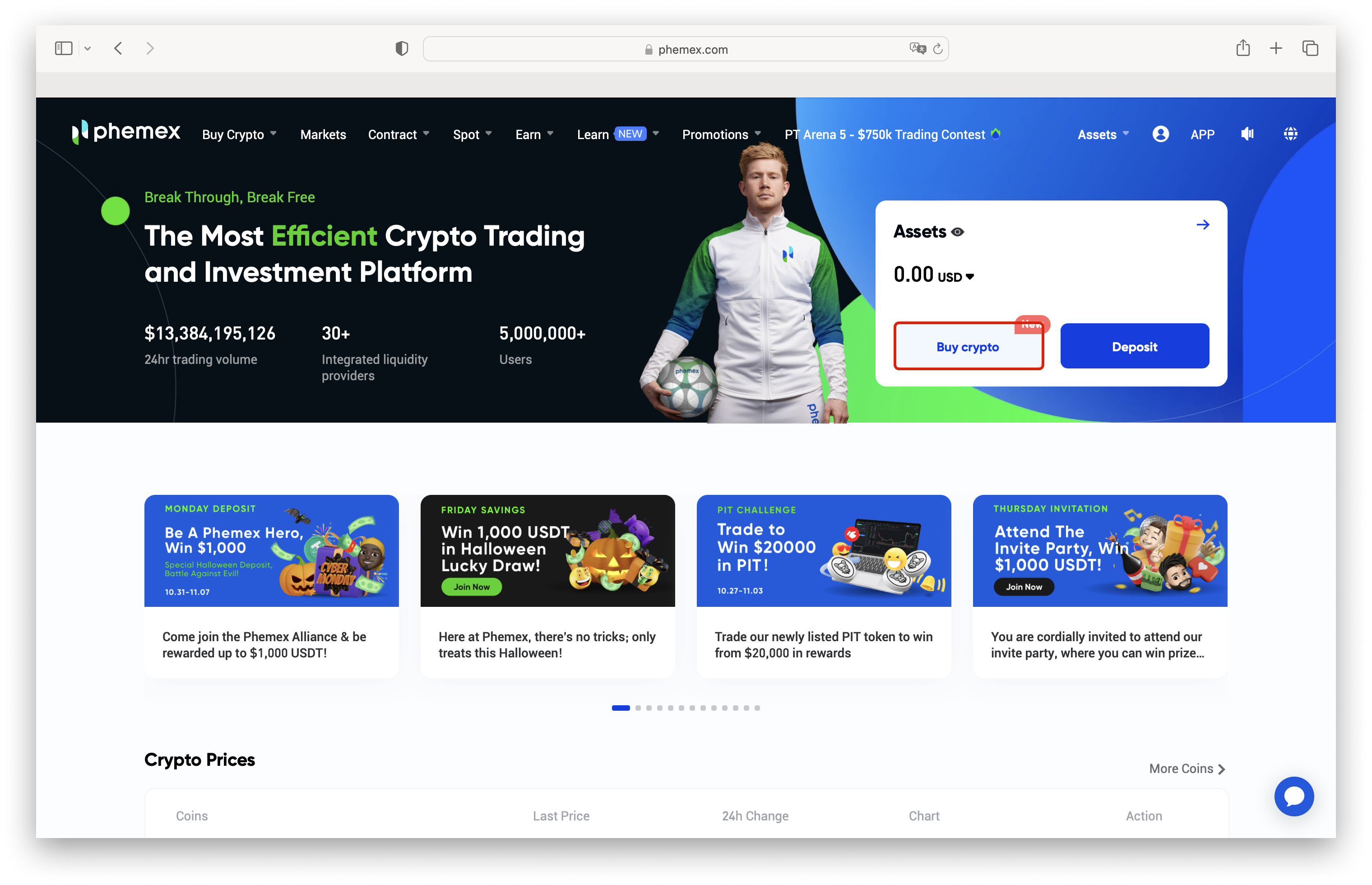Expand the Buy Crypto menu

[x=239, y=135]
